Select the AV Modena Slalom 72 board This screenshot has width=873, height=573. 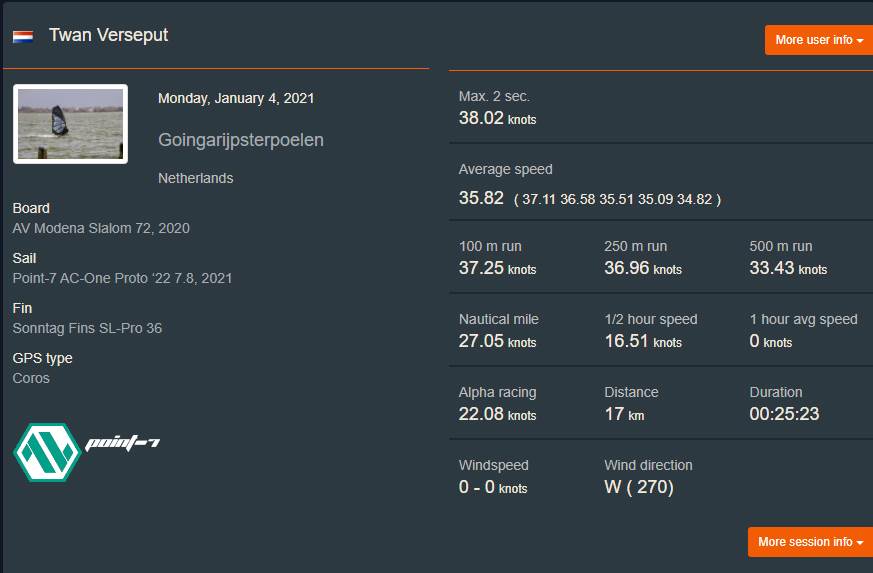pos(101,228)
